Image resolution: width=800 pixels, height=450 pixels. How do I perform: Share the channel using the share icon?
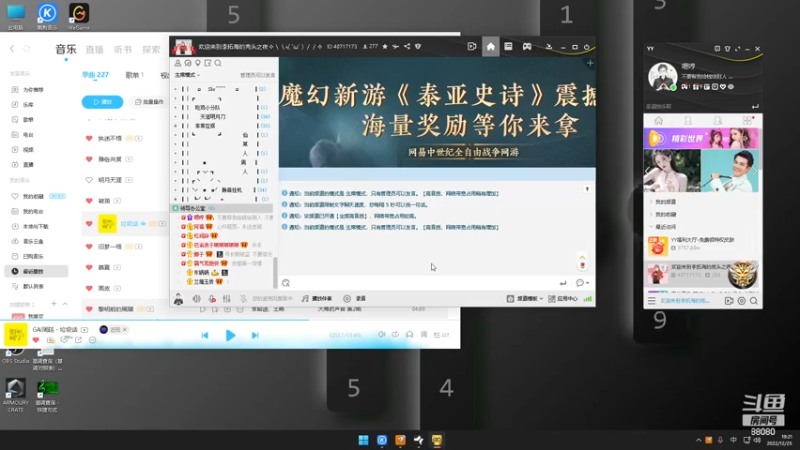(407, 46)
